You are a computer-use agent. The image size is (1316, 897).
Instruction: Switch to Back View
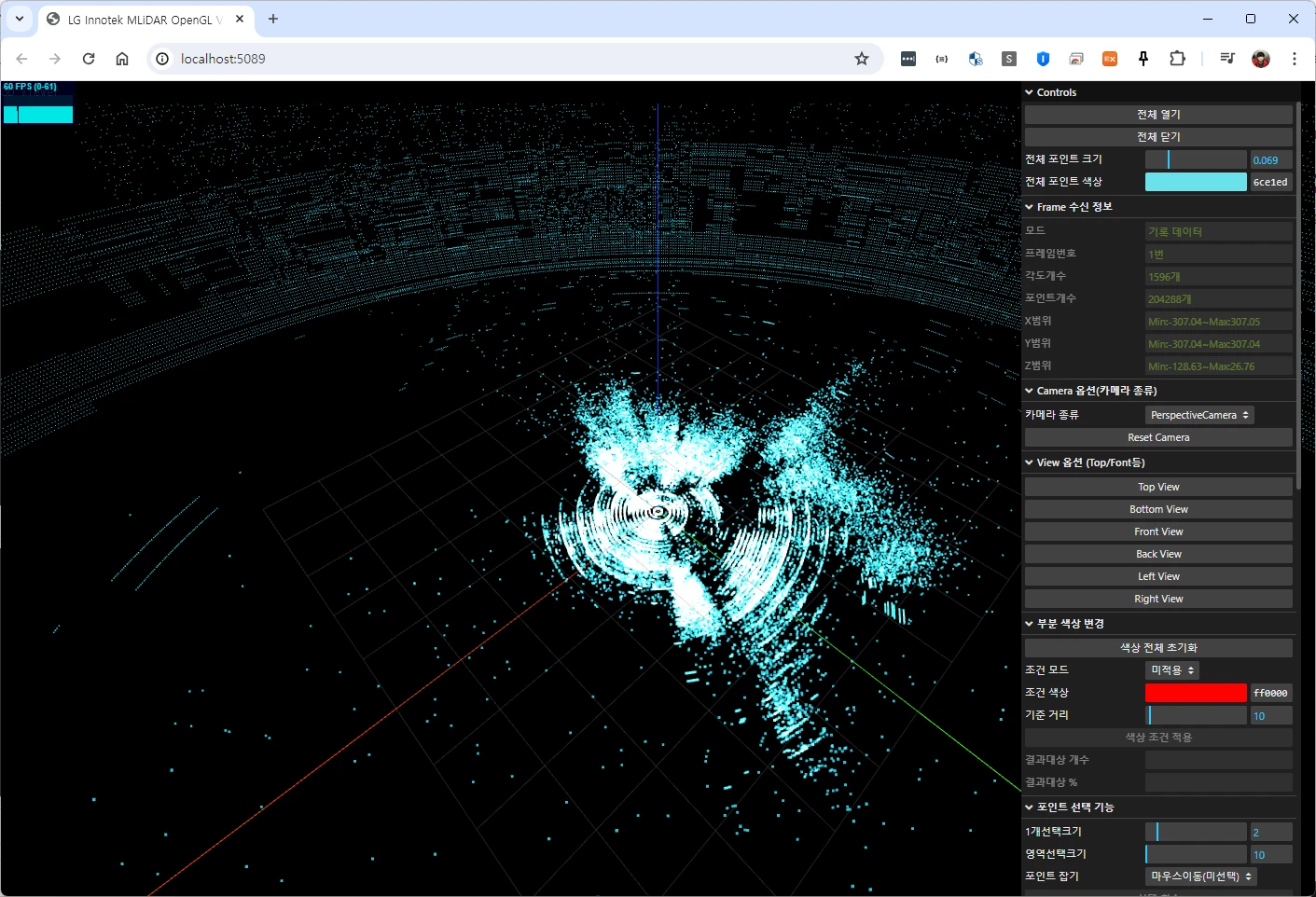(1158, 554)
